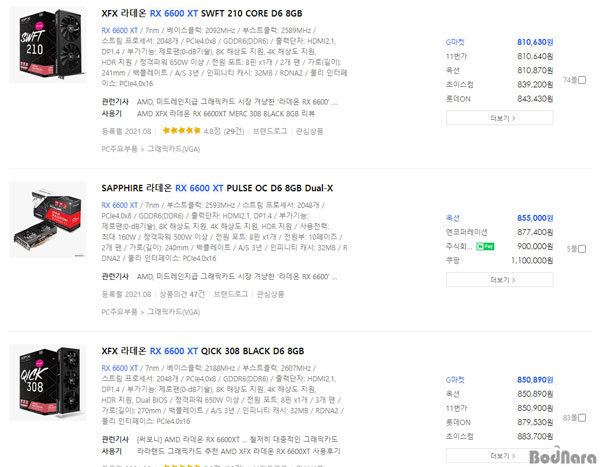The image size is (600, 467).
Task: Click the star rating for SWFT 210
Action: click(x=182, y=131)
